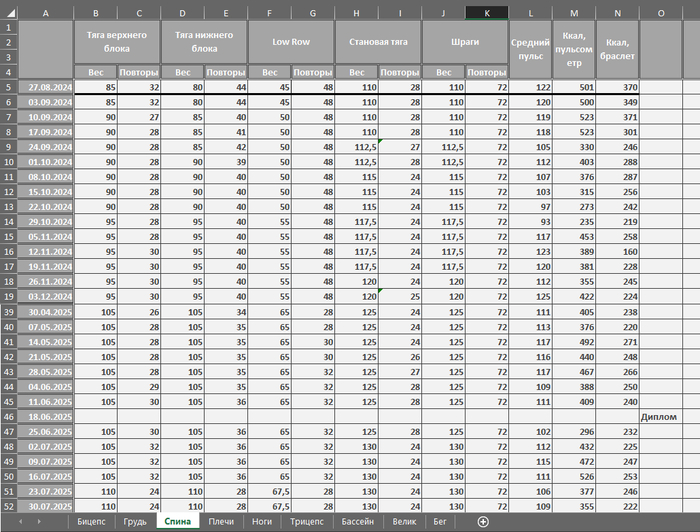700x532 pixels.
Task: Click the 'Диплом' note cell
Action: (661, 417)
